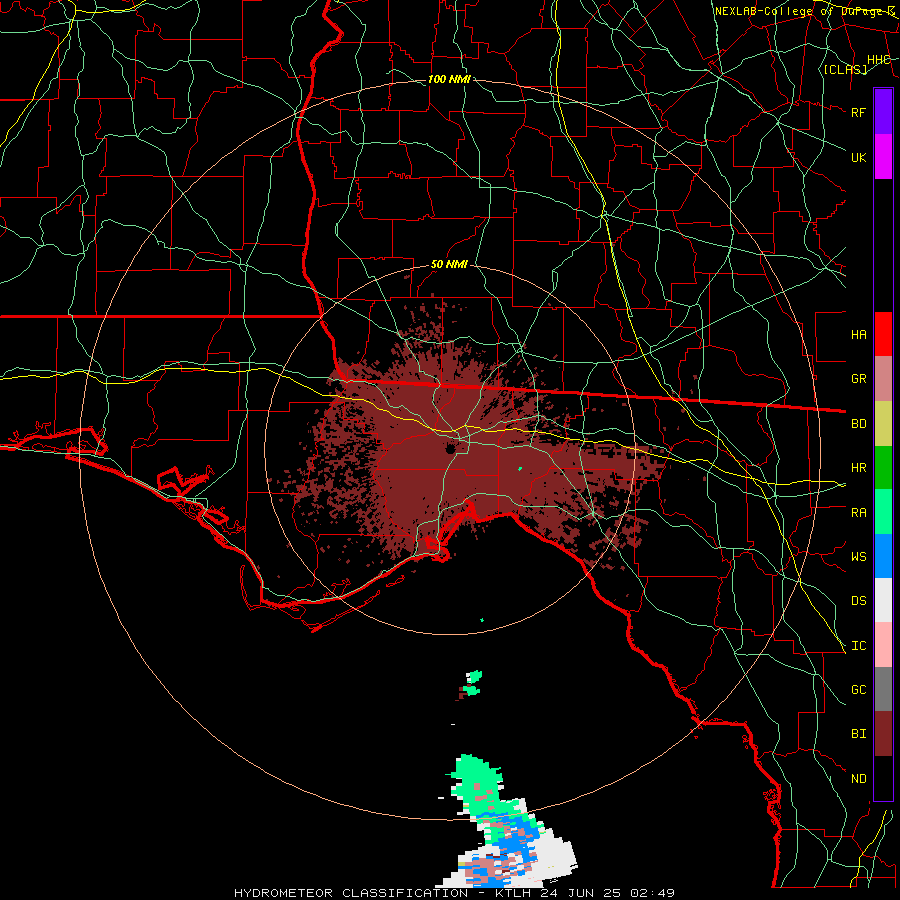The image size is (900, 900).
Task: Click the WS legend label
Action: click(858, 557)
